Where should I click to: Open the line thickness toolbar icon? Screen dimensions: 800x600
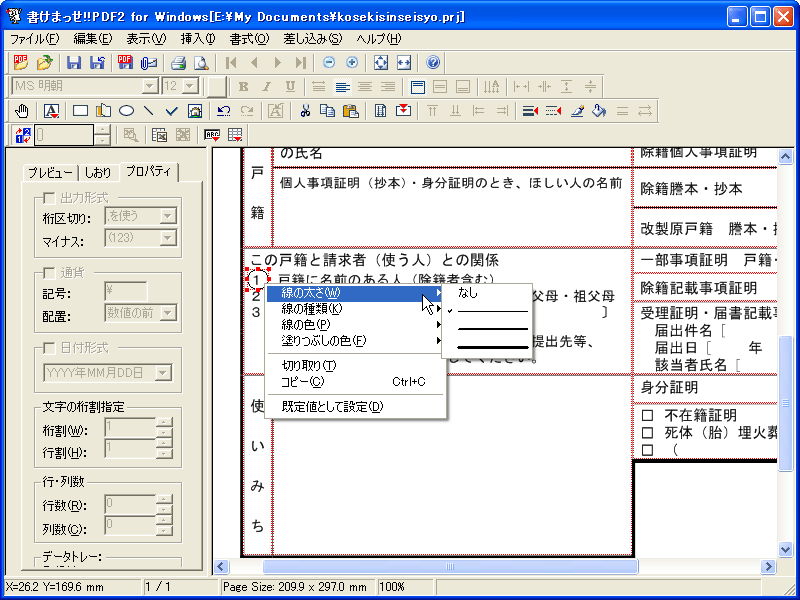(x=530, y=111)
